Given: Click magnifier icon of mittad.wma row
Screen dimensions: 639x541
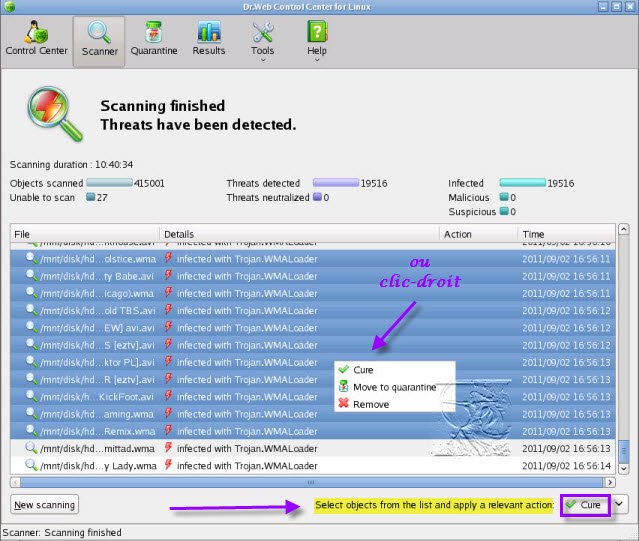Looking at the screenshot, I should tap(31, 447).
